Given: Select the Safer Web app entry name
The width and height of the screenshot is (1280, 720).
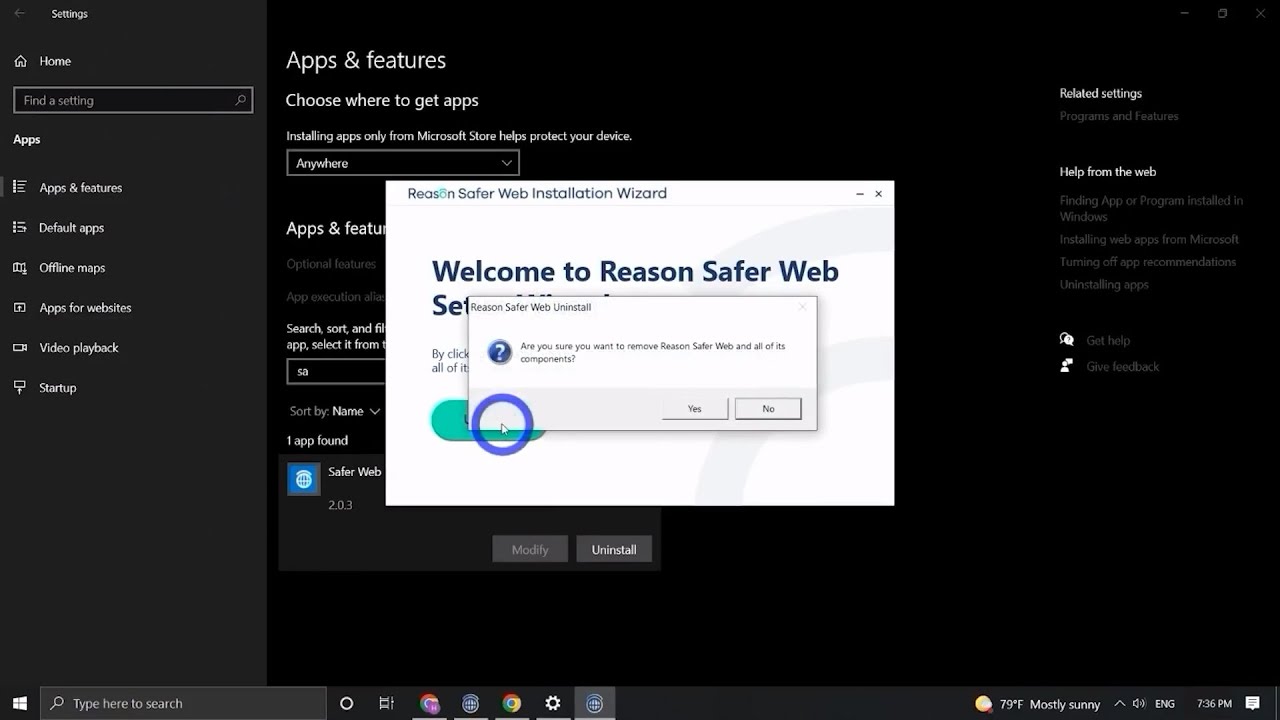Looking at the screenshot, I should [x=354, y=471].
